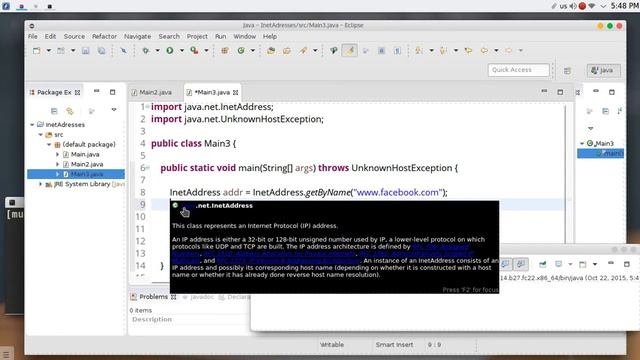Click the Forward navigation arrow icon
Image resolution: width=640 pixels, height=360 pixels.
pyautogui.click(x=509, y=51)
